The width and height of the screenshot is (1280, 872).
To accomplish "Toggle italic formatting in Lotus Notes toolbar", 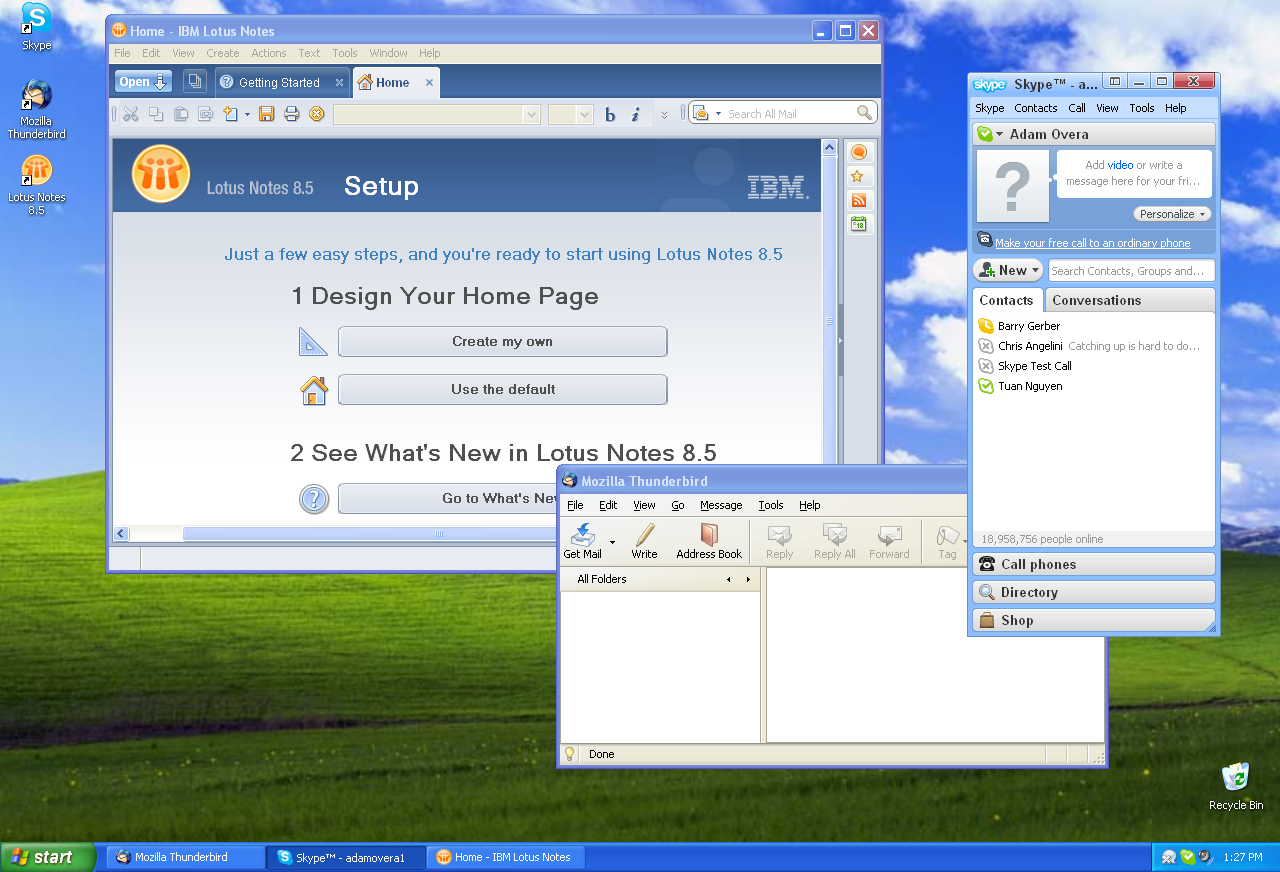I will pos(635,115).
